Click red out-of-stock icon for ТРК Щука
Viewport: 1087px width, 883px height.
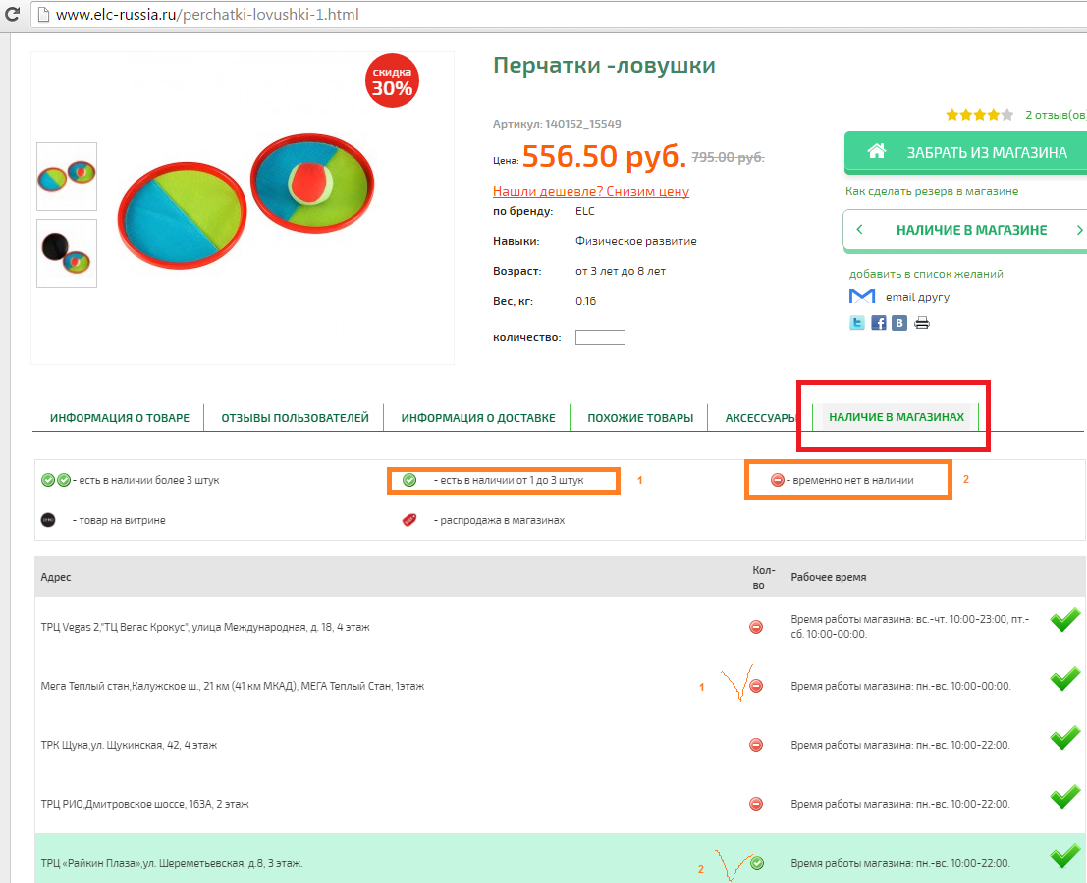click(756, 745)
